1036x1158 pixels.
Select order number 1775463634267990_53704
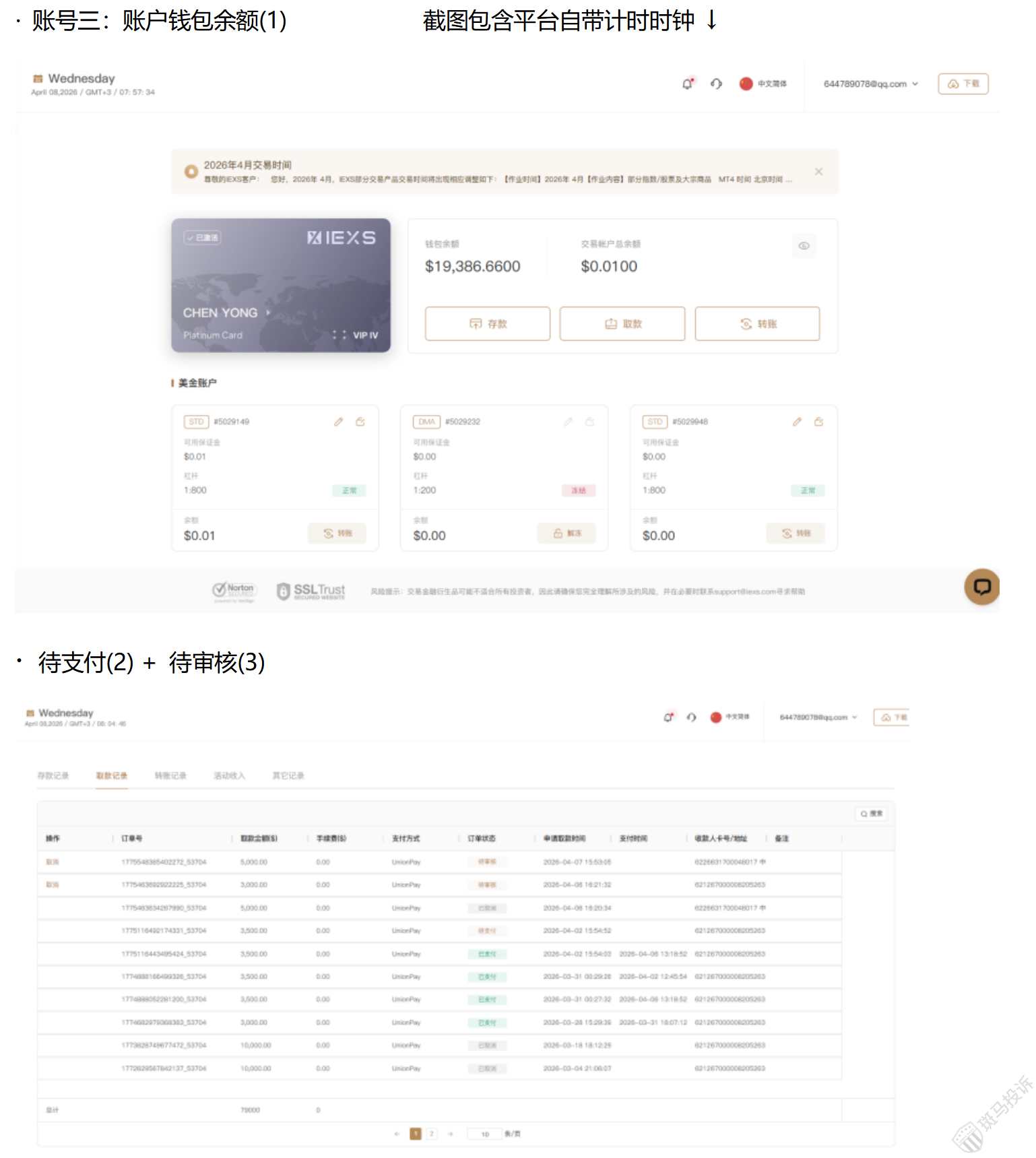(164, 908)
